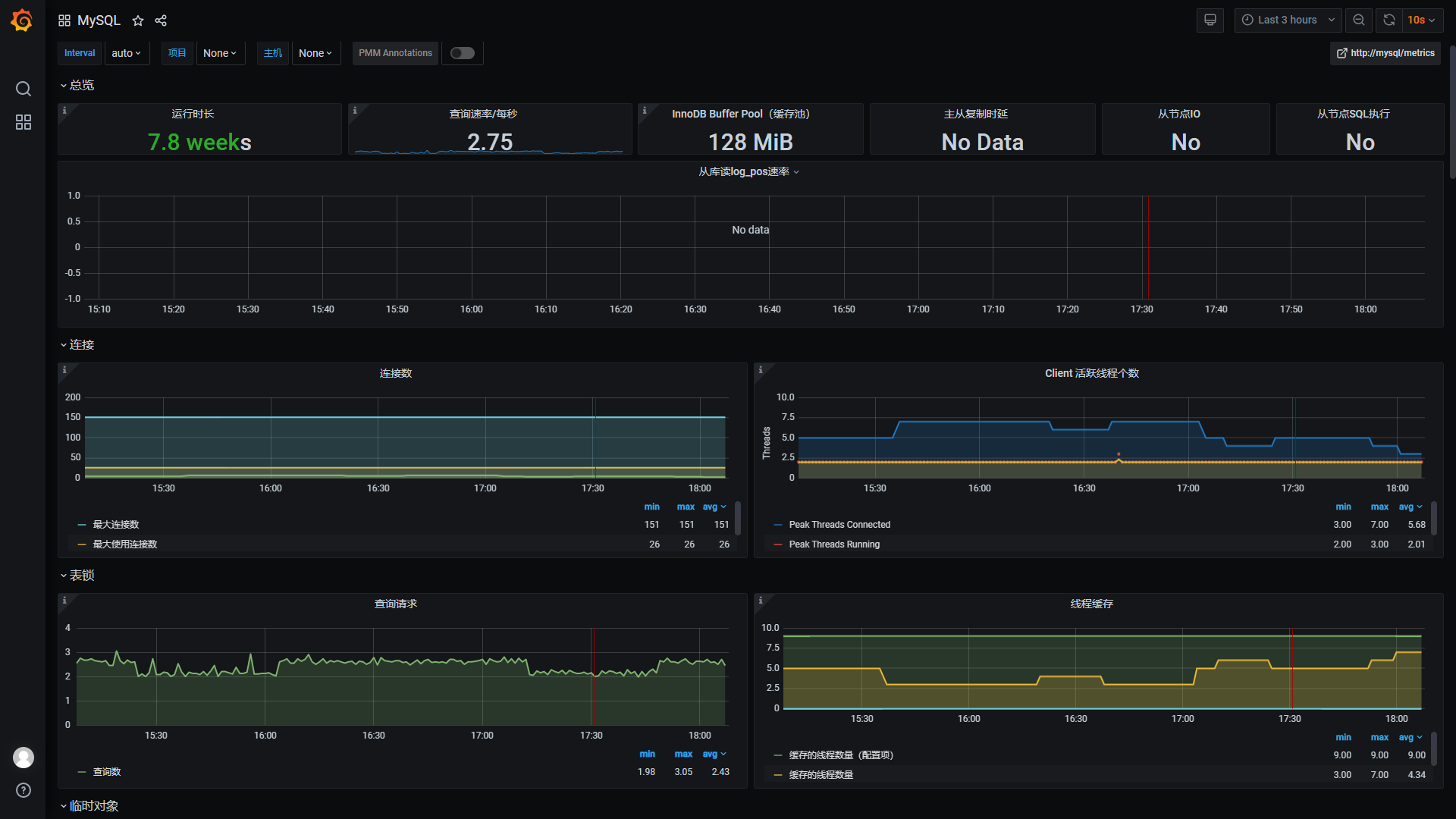Open the help question mark icon
Screen dimensions: 1456x819
pos(24,790)
